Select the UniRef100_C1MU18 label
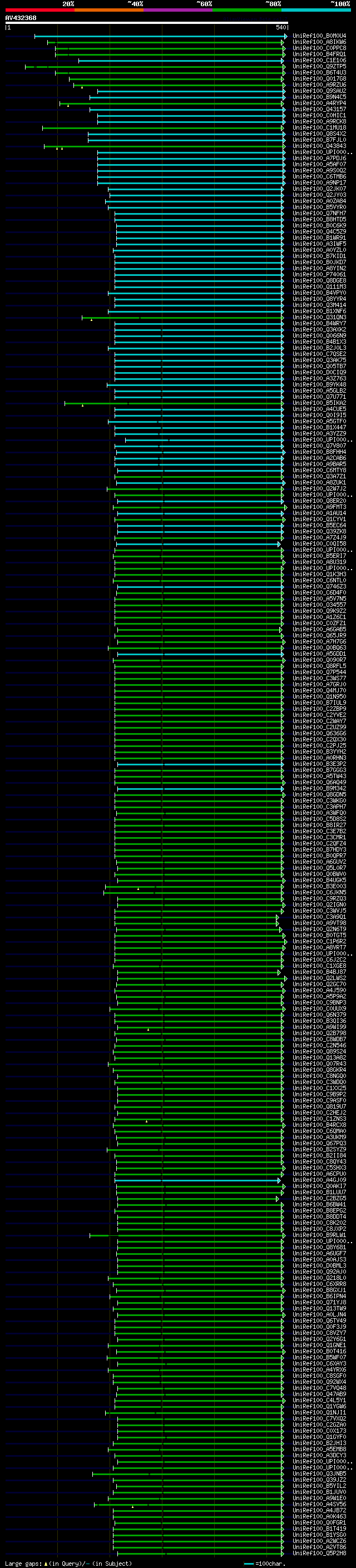Viewport: 356px width, 1568px height. pyautogui.click(x=319, y=128)
